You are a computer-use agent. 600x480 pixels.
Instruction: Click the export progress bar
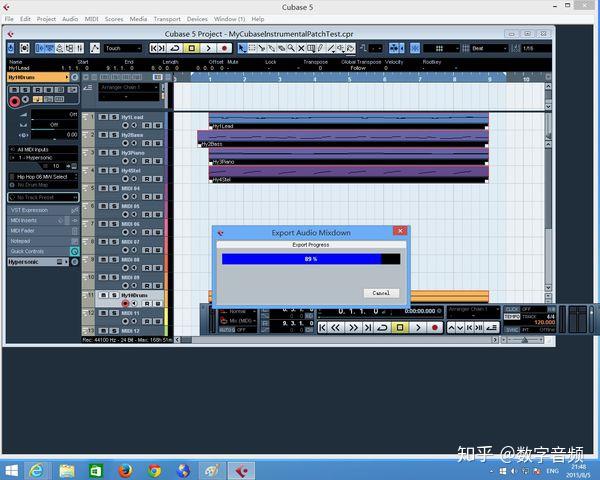311,259
